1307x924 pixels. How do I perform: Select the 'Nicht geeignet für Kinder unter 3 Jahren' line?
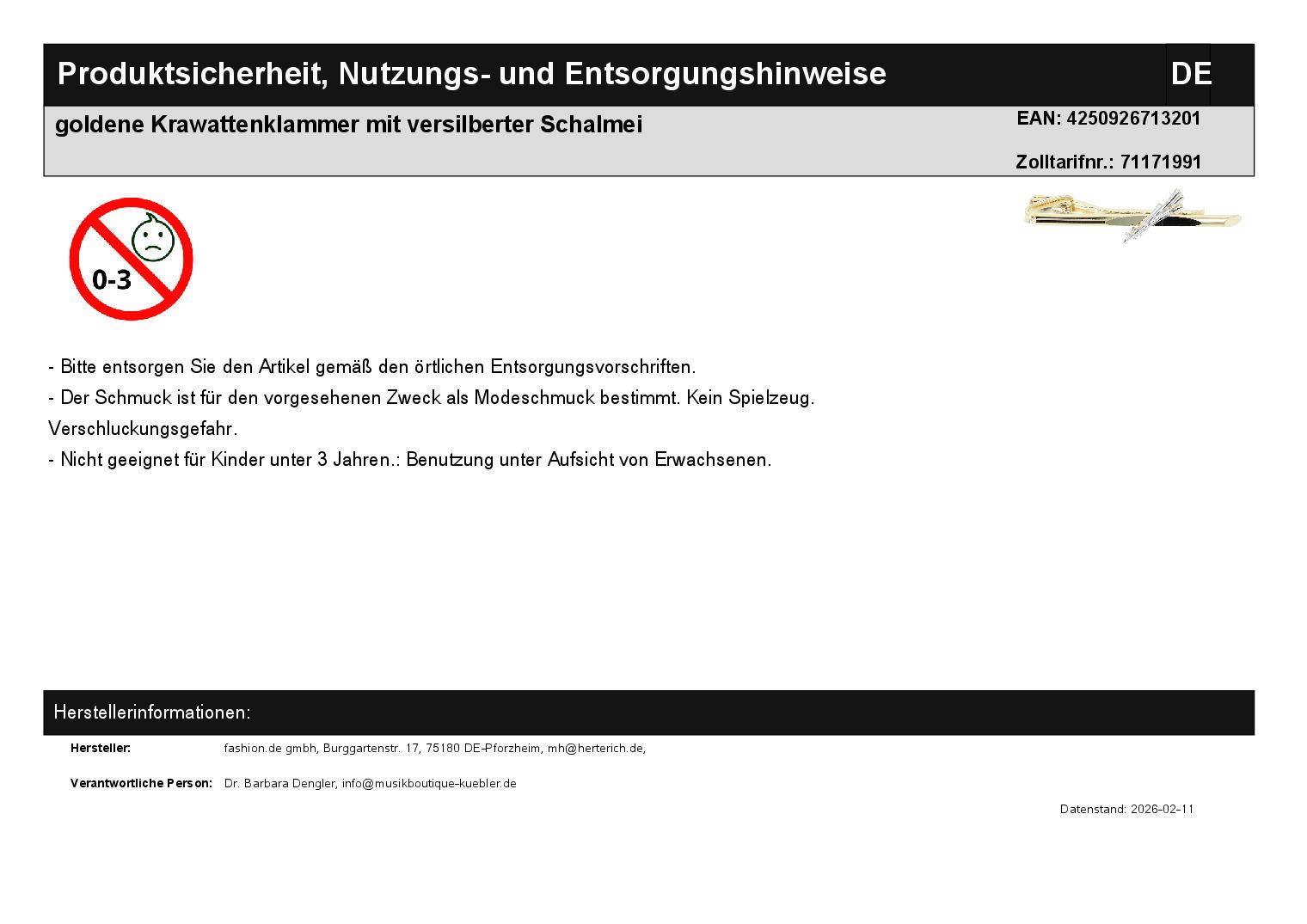(409, 460)
